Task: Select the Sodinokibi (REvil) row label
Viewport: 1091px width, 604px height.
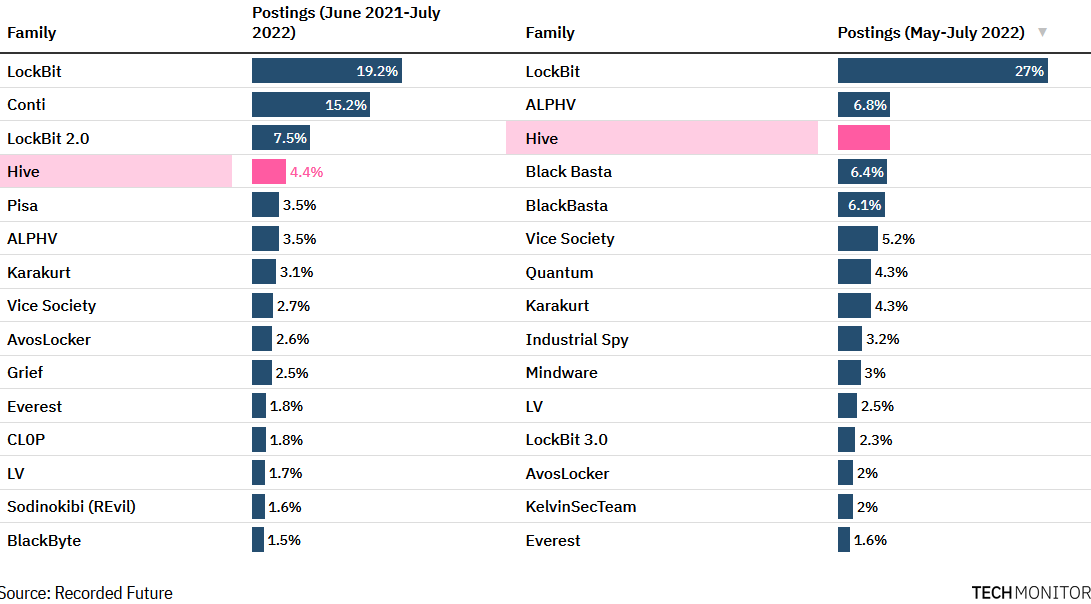Action: pyautogui.click(x=71, y=507)
